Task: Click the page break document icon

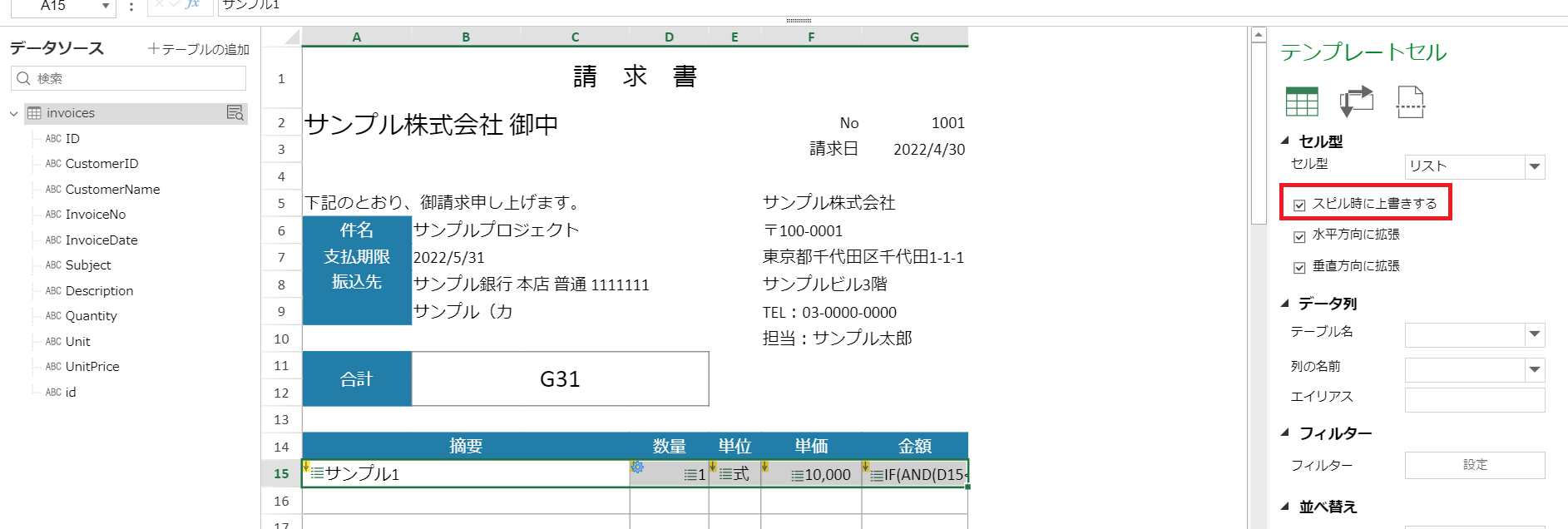Action: 1411,101
